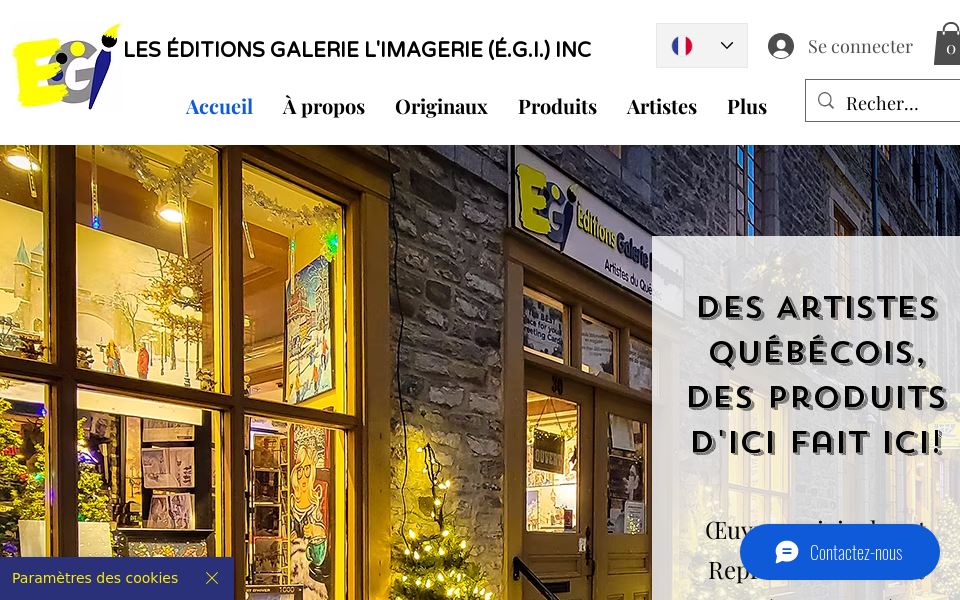960x600 pixels.
Task: Go to the Accueil menu item
Action: [x=219, y=107]
